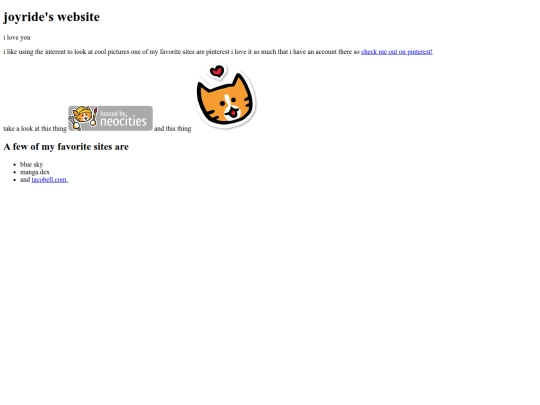Click the 'and this thing' text
Viewport: 540px width, 405px height.
[173, 128]
